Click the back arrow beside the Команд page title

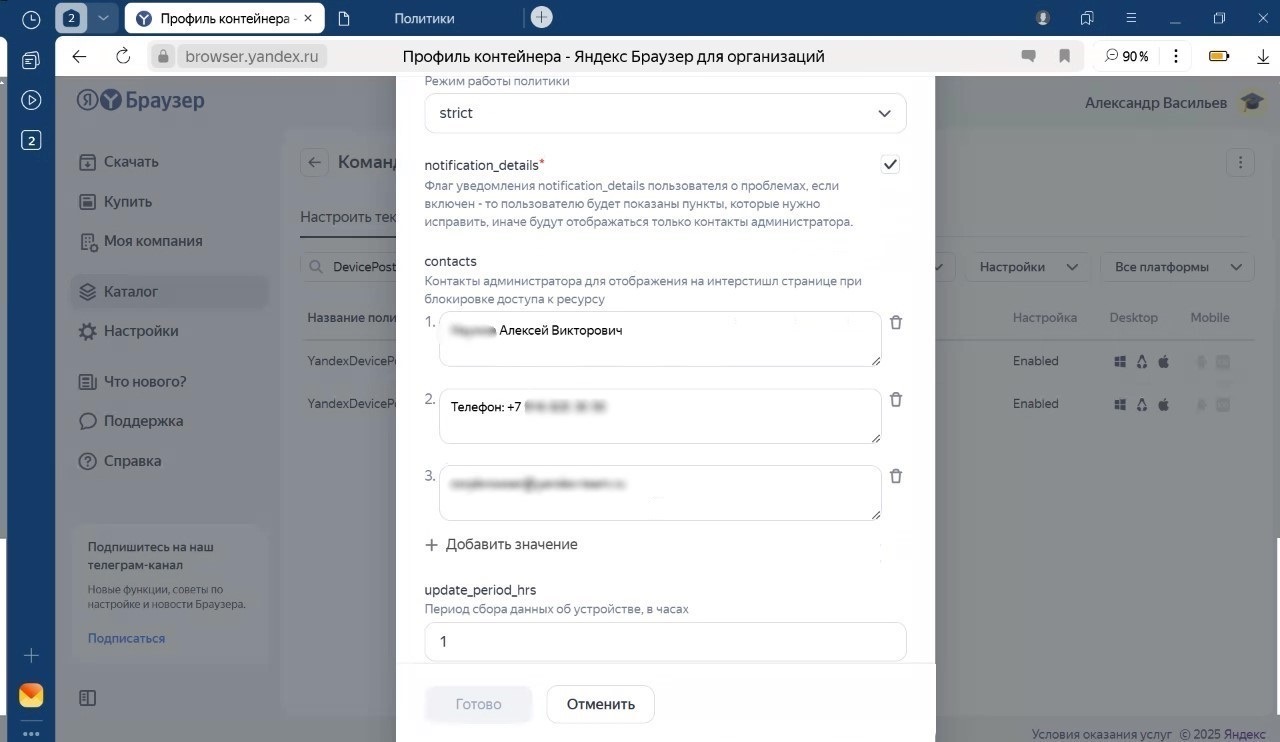coord(314,162)
